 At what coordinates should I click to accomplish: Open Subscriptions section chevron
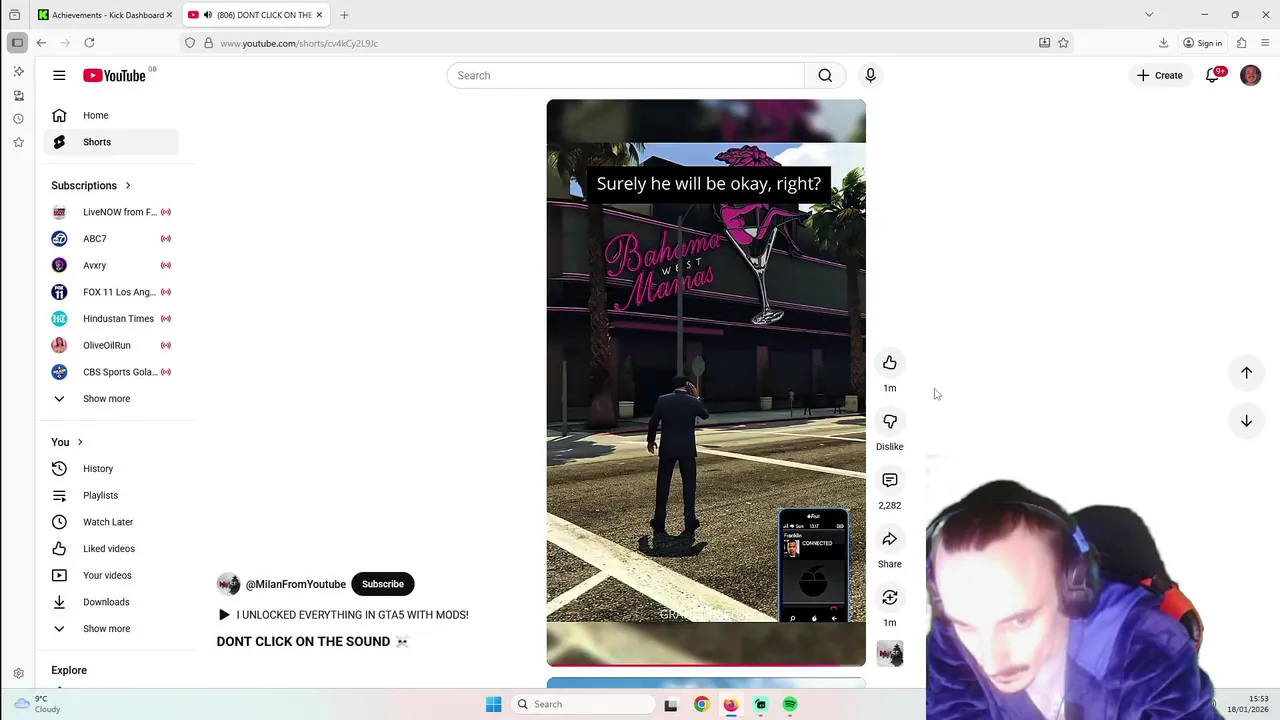(128, 185)
